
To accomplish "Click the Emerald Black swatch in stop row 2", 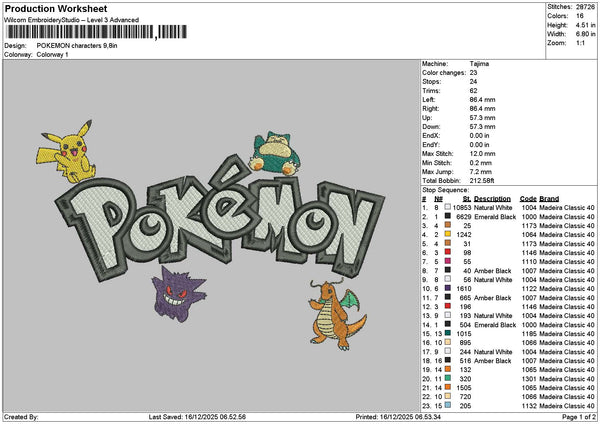I will coord(447,217).
